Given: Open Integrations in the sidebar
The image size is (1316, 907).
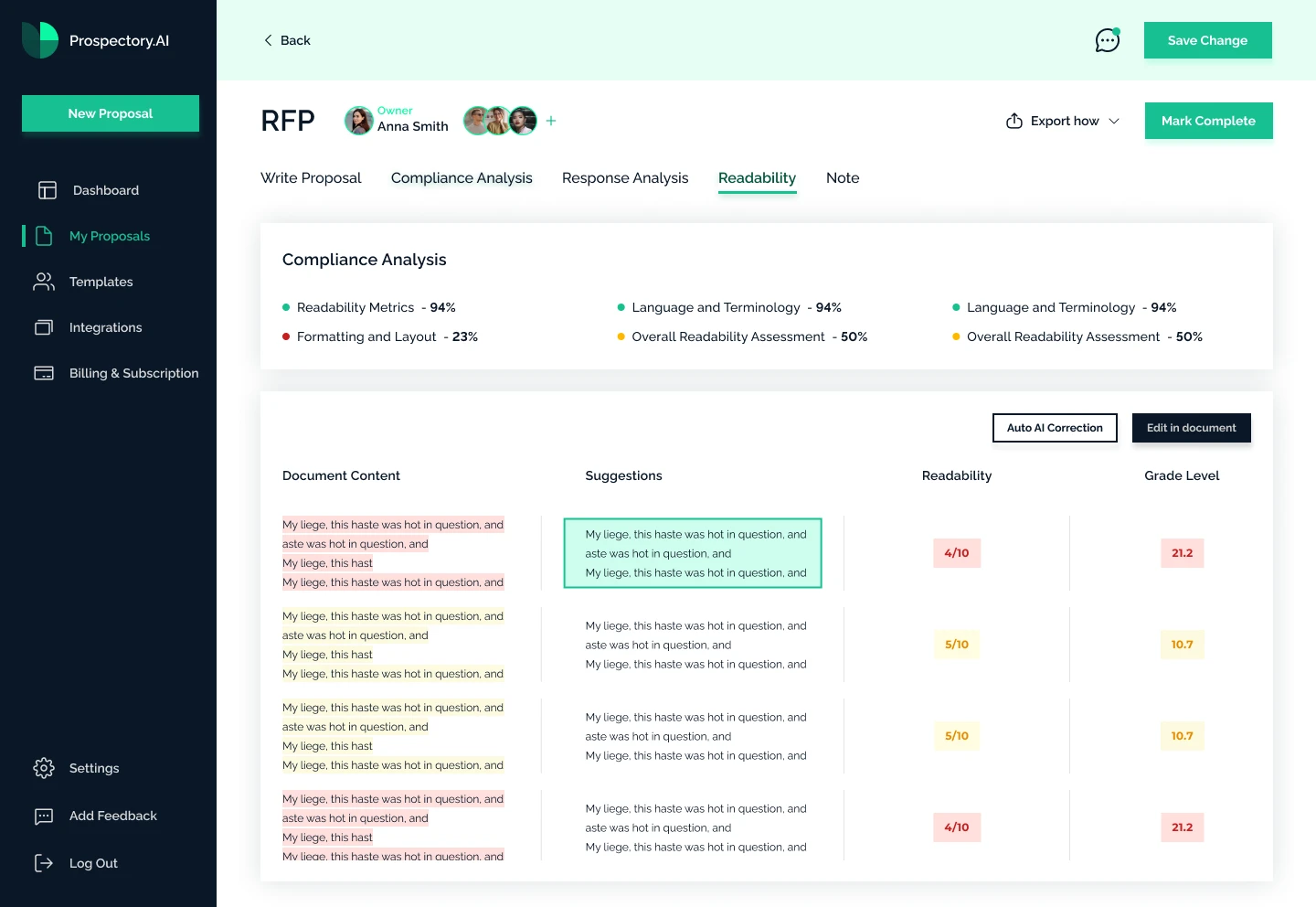Looking at the screenshot, I should 106,327.
